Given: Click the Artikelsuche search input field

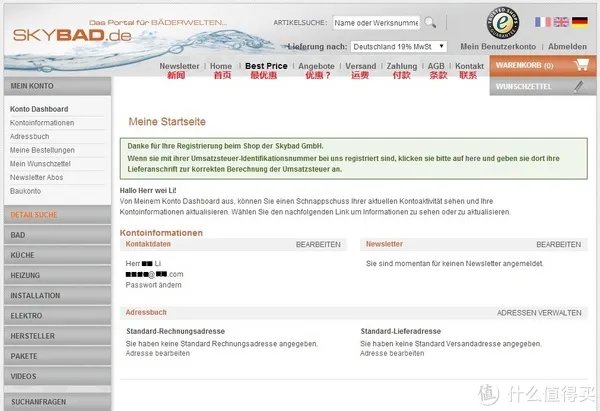Looking at the screenshot, I should [x=375, y=21].
